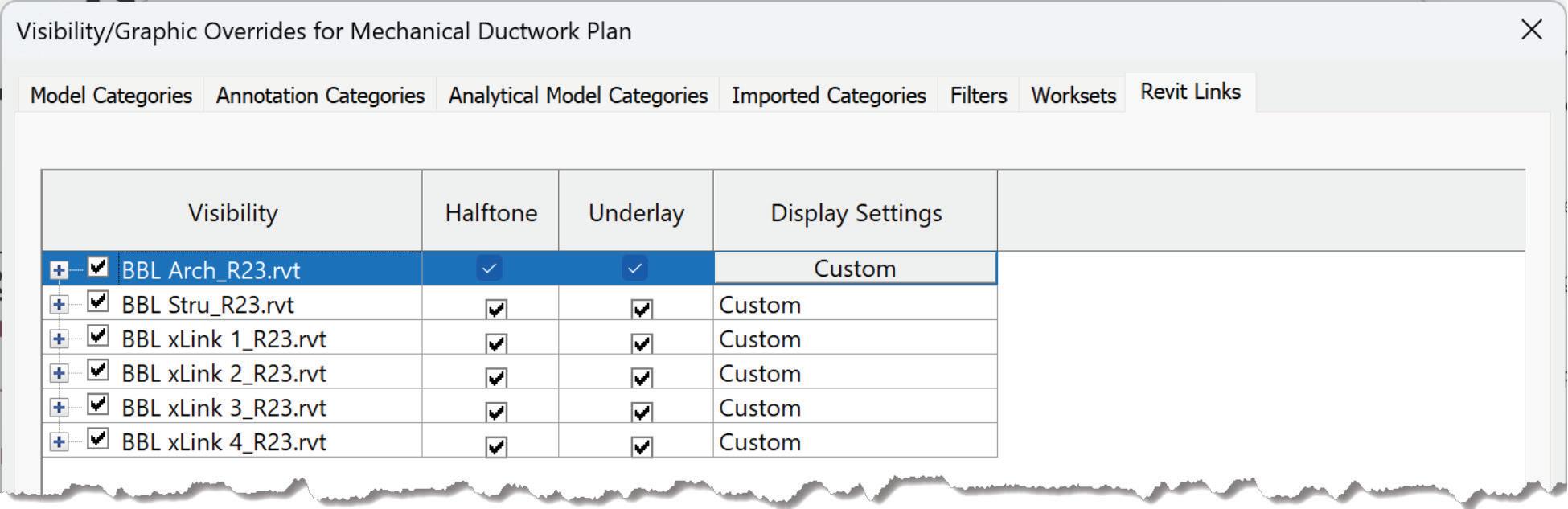Switch to the Model Categories tab
This screenshot has width=1568, height=509.
click(111, 96)
